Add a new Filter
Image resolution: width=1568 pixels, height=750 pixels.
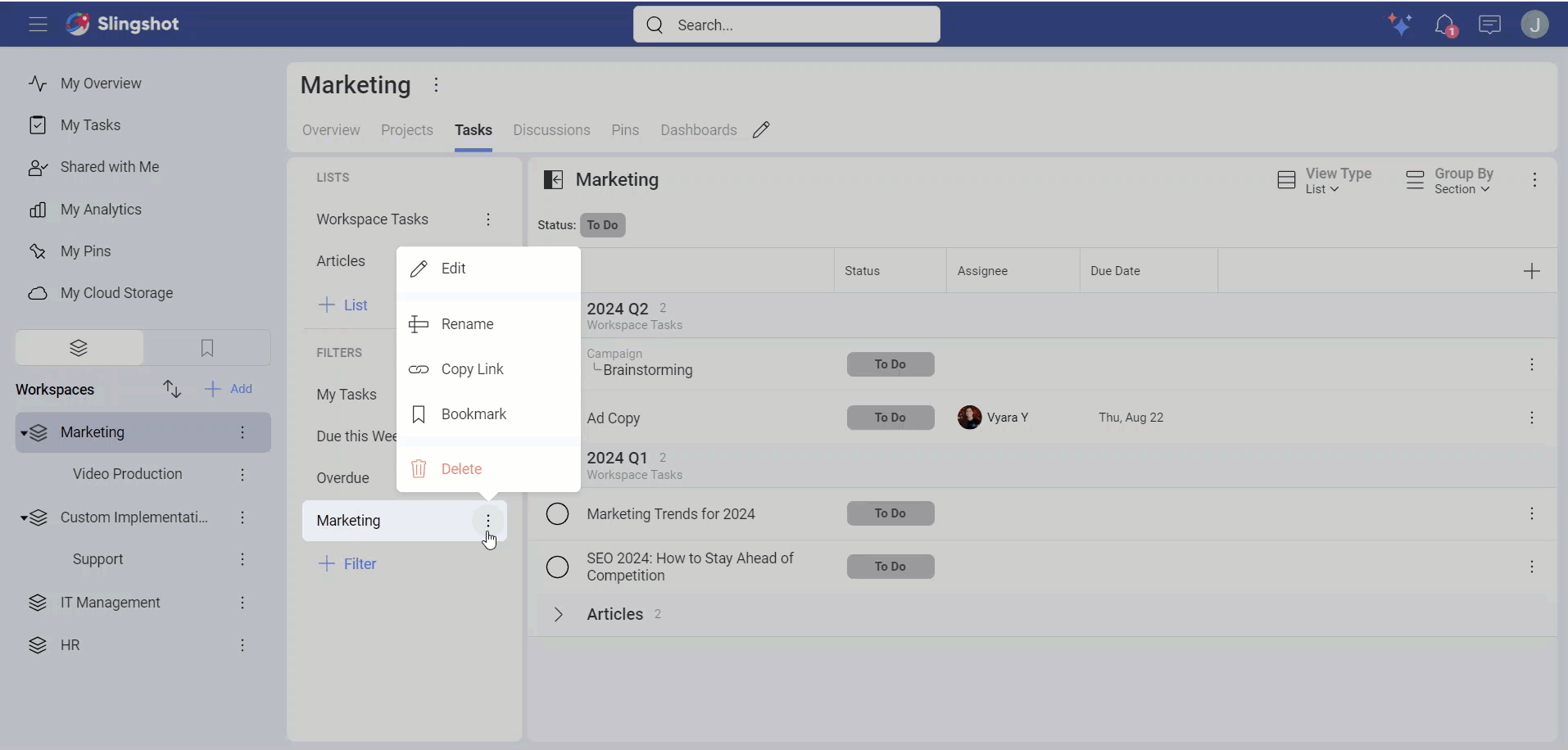coord(348,564)
